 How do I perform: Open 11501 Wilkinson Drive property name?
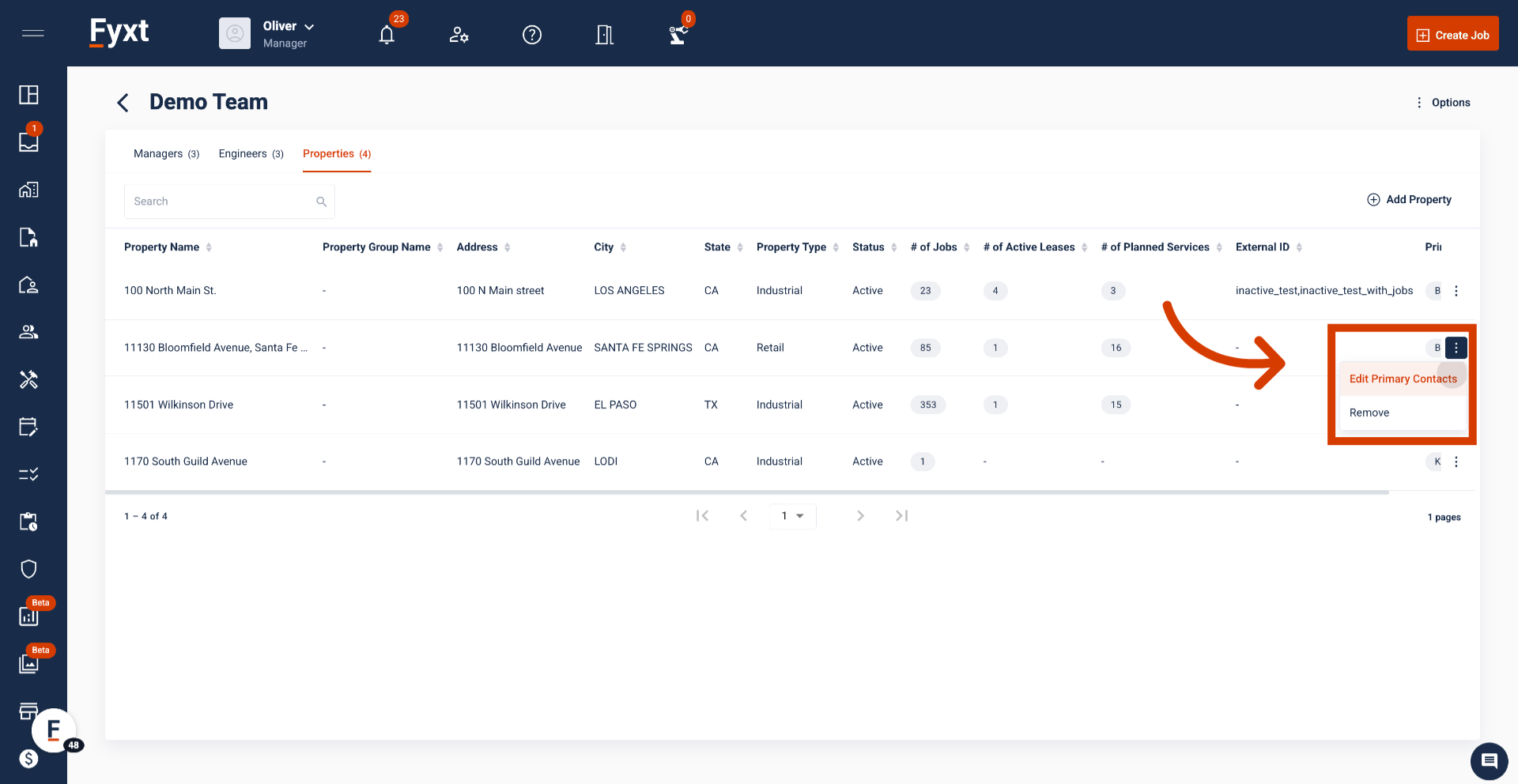pyautogui.click(x=179, y=405)
